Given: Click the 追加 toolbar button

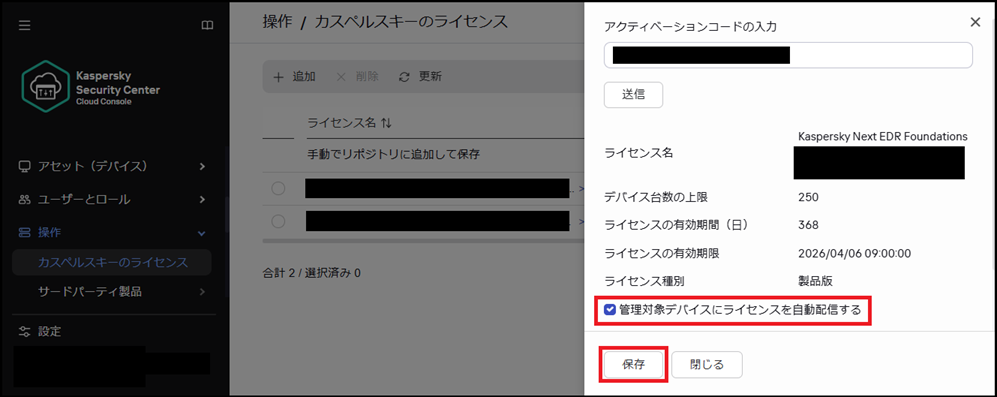Looking at the screenshot, I should coord(294,77).
